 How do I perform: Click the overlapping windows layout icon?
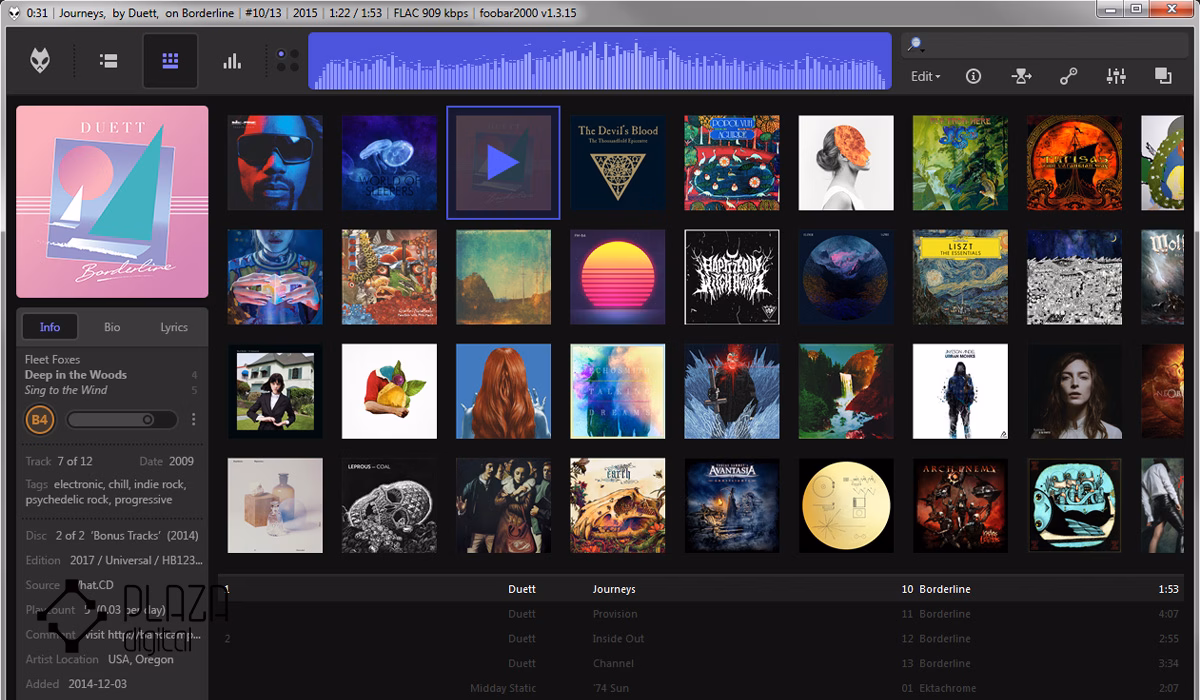tap(1163, 76)
